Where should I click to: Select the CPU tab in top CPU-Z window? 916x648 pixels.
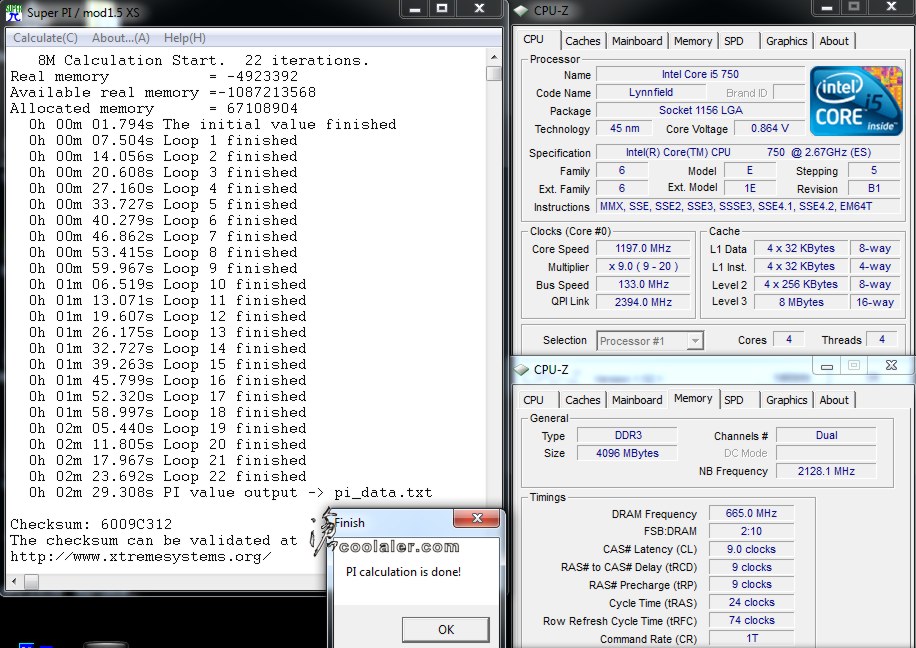(533, 39)
